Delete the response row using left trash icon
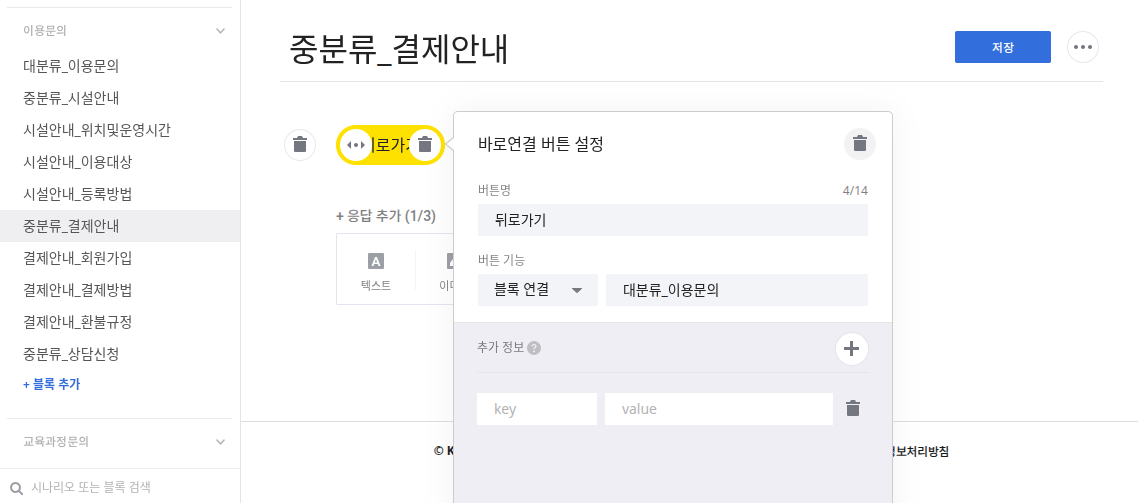This screenshot has height=503, width=1138. [300, 145]
